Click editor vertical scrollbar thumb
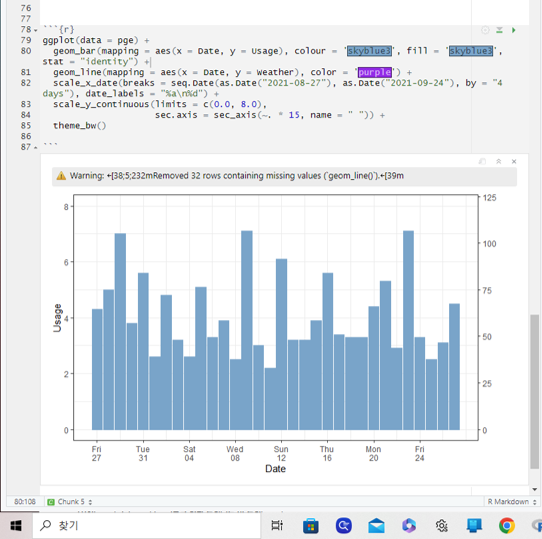 click(534, 391)
